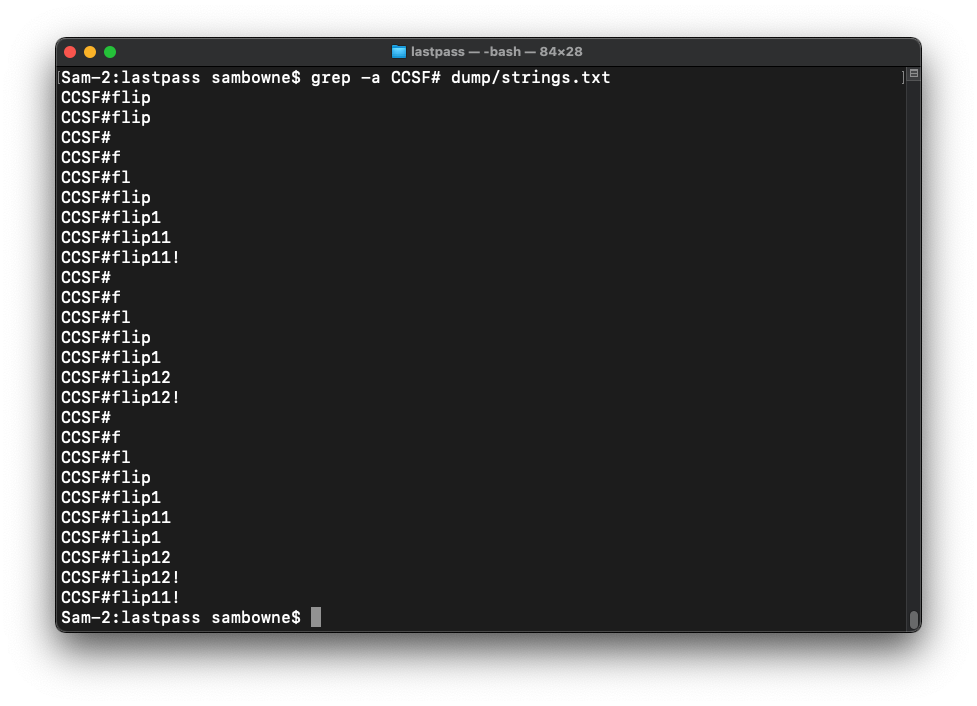The image size is (977, 706).
Task: Click the top "Sam-2:lastpass sambowne$" prompt
Action: (x=181, y=77)
